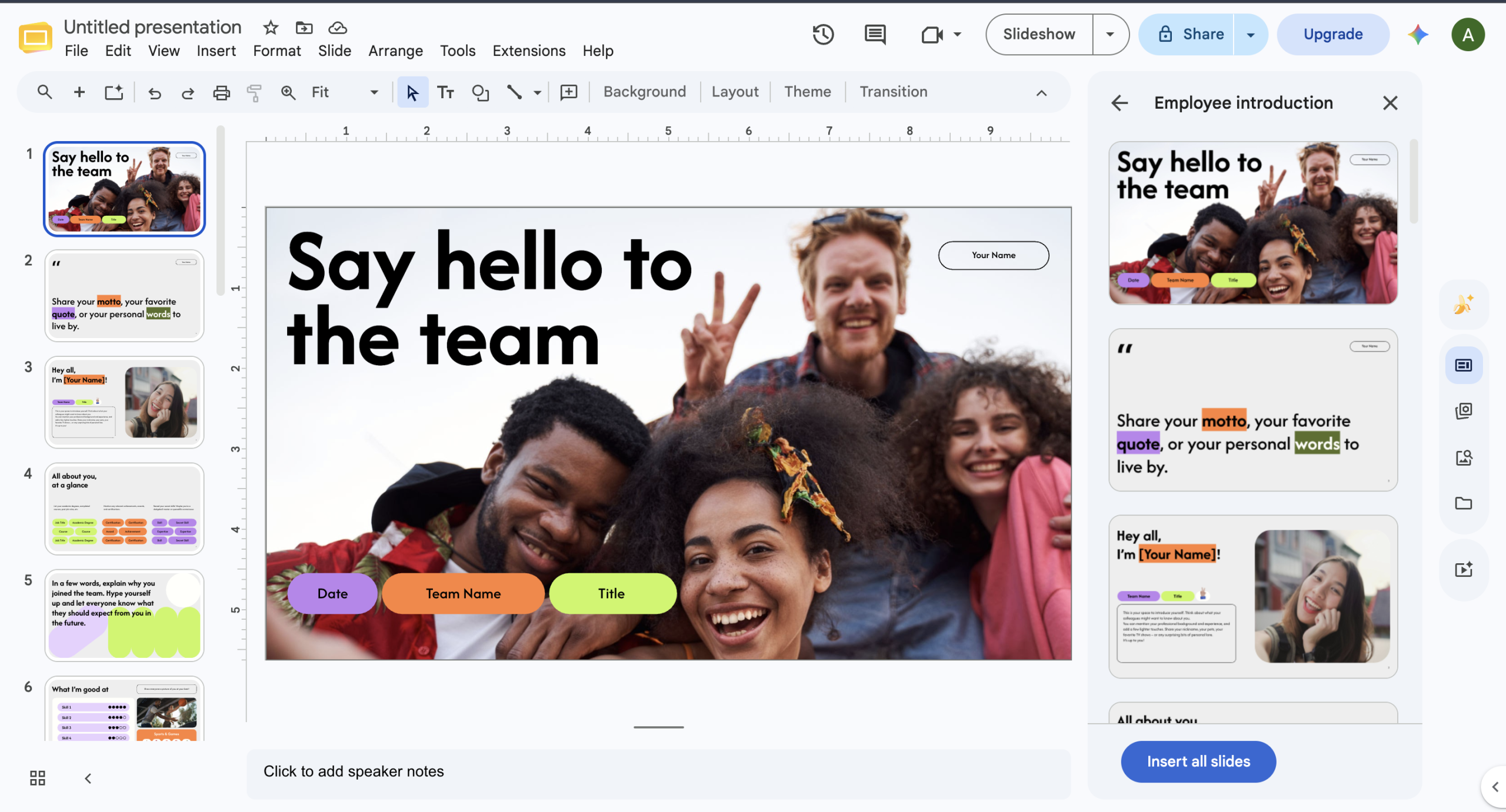Activate the paint format tool
The width and height of the screenshot is (1506, 812).
click(x=254, y=92)
